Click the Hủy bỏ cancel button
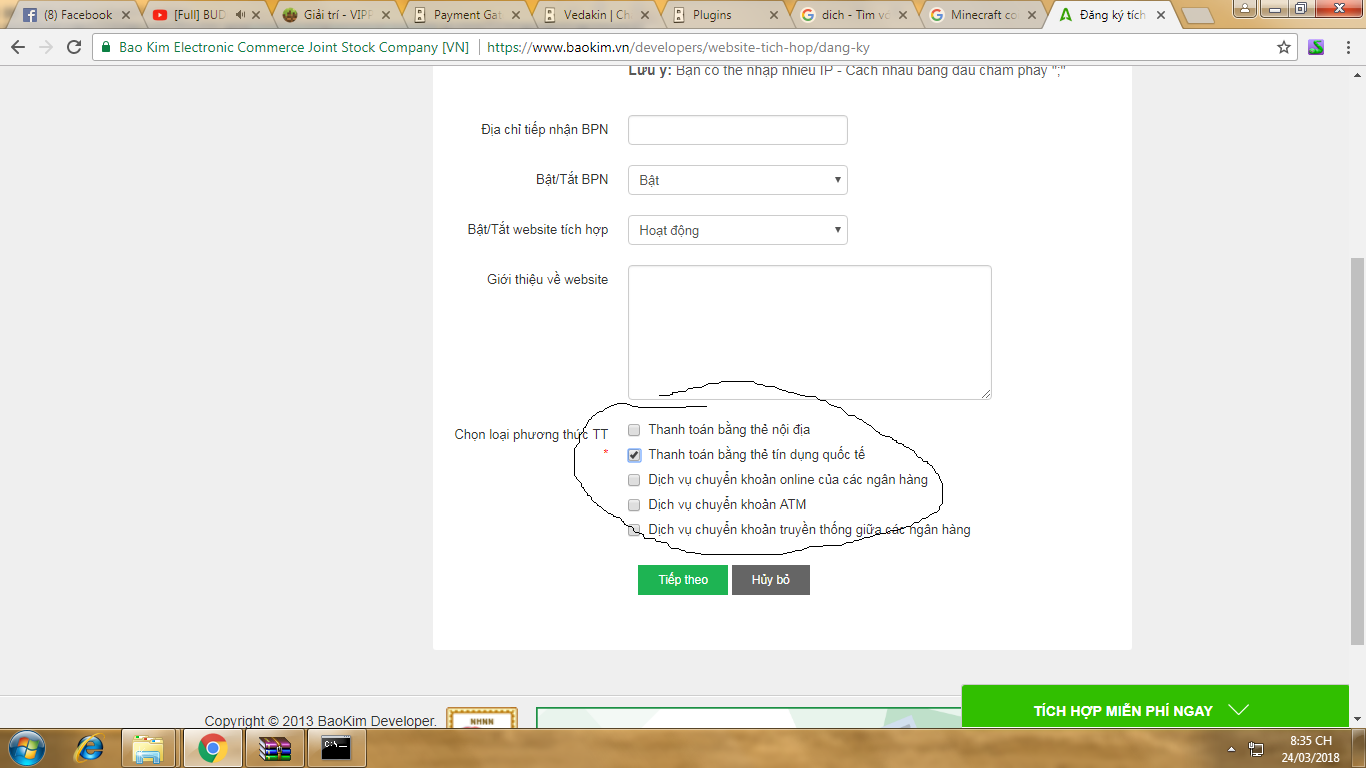 point(771,580)
